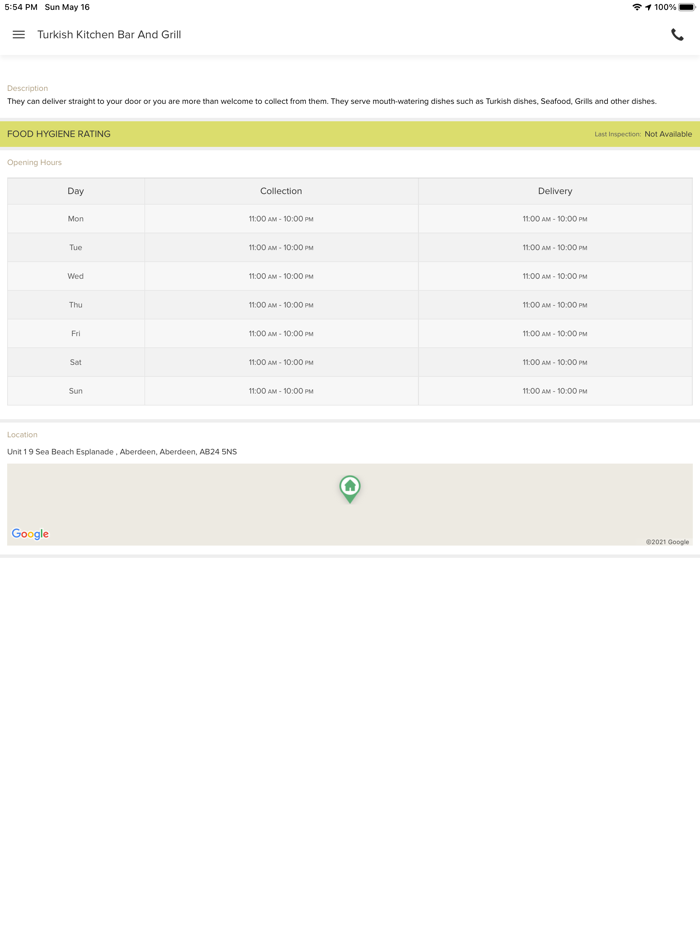Tap the Food Hygiene Rating banner
This screenshot has width=700, height=934.
click(x=350, y=134)
